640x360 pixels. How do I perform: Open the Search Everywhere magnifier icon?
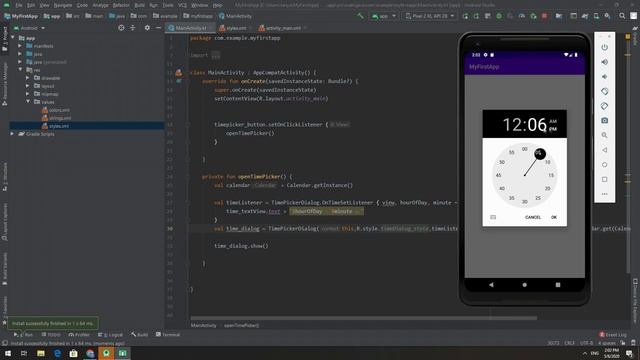pyautogui.click(x=622, y=16)
